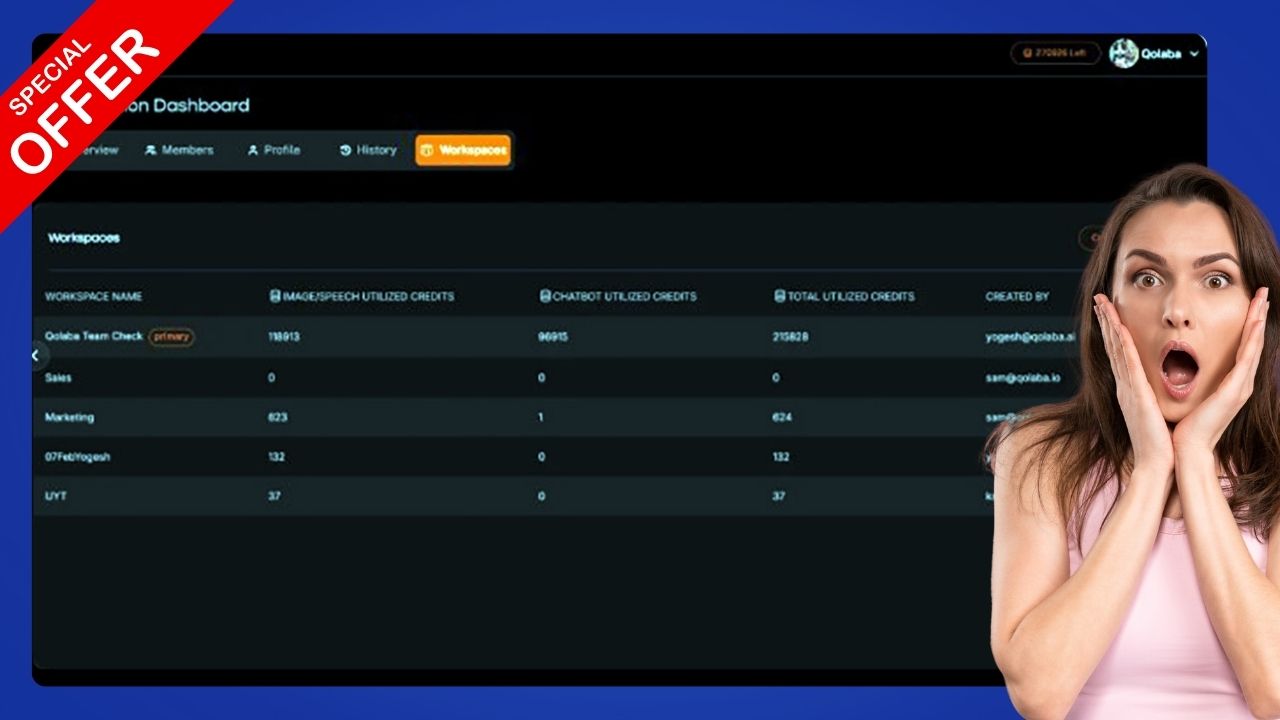Expand the sidebar with the left arrow

point(35,355)
